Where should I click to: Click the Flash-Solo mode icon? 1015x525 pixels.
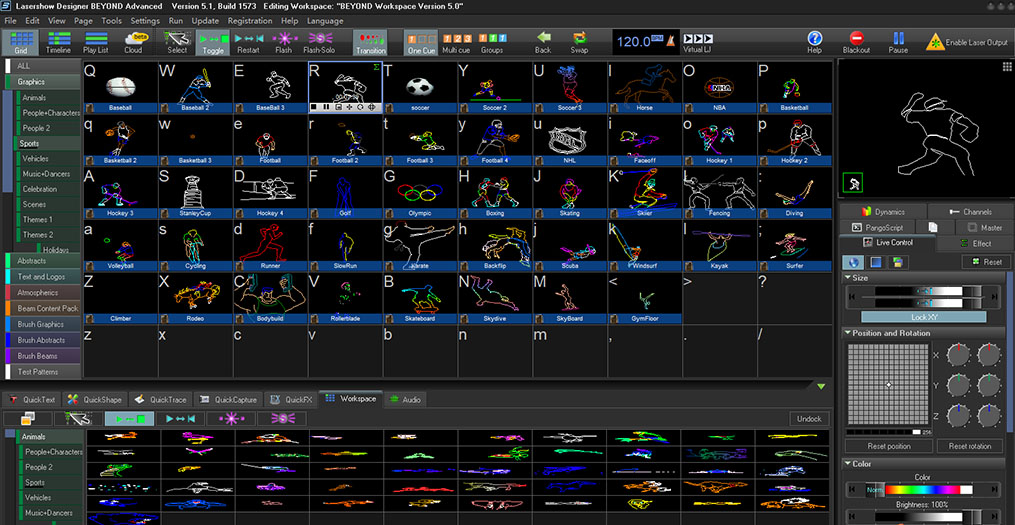pos(319,42)
